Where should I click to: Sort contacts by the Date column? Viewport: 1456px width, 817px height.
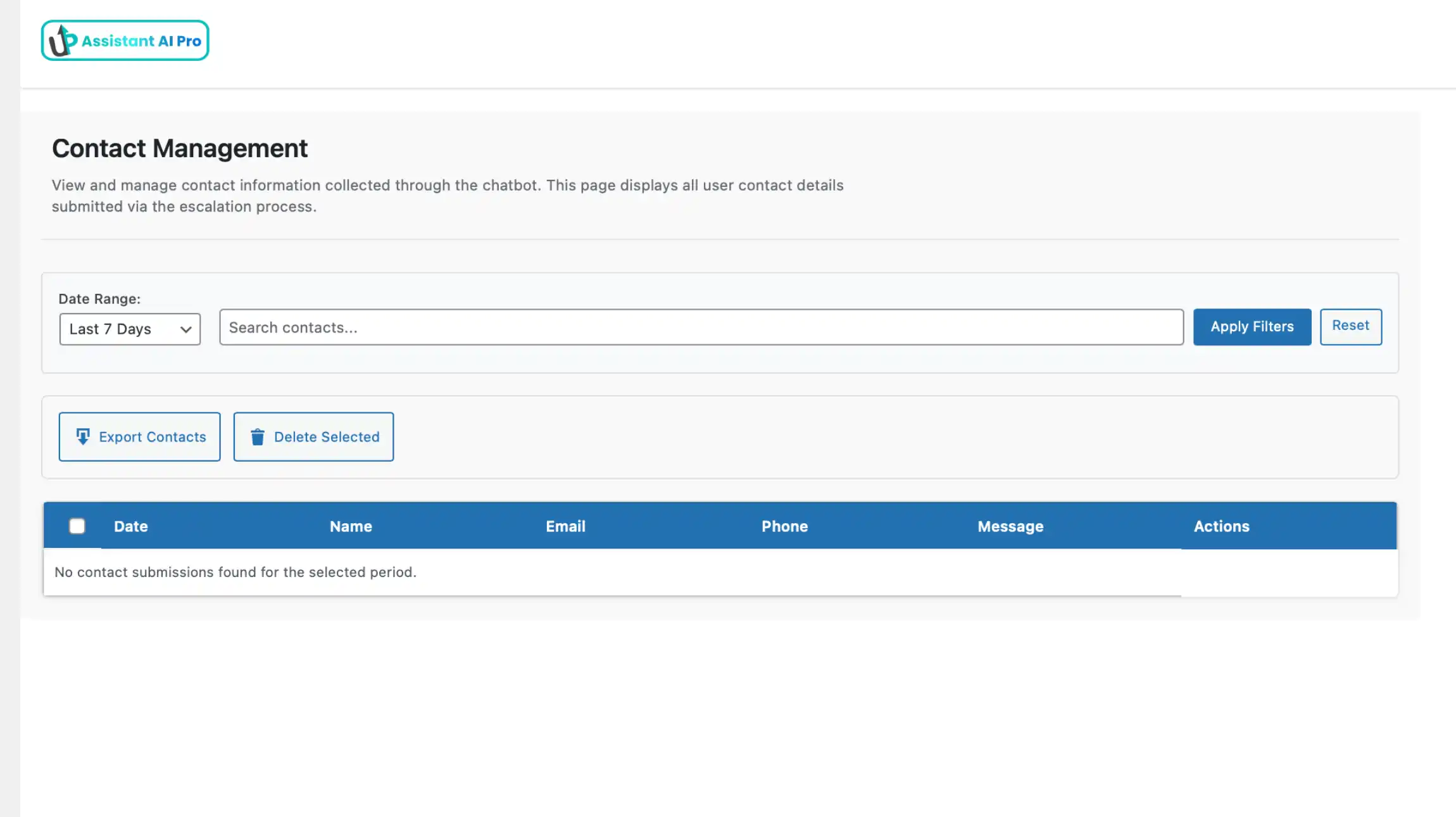click(x=130, y=526)
